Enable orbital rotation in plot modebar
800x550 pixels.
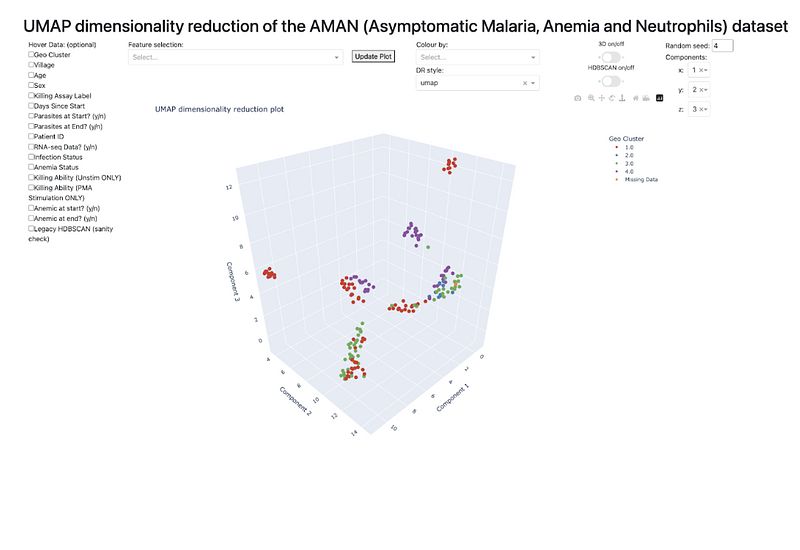(612, 98)
